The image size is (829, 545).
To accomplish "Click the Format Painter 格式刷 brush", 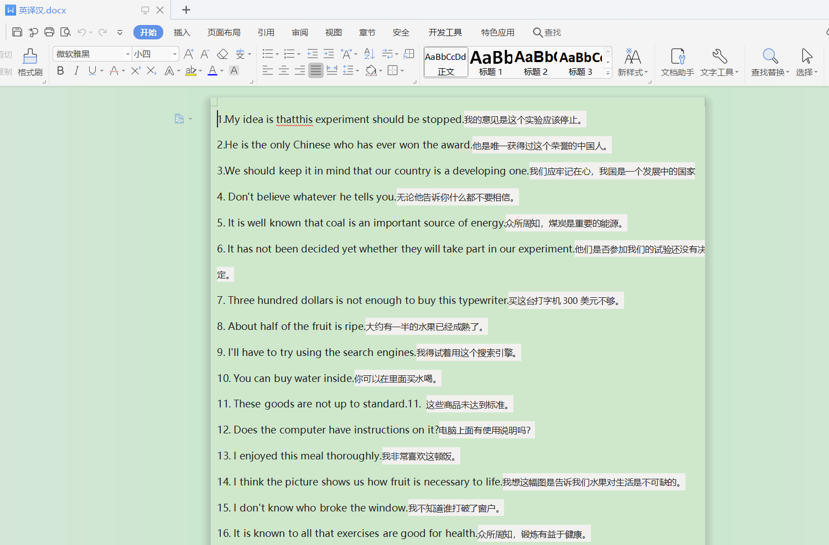I will point(30,62).
